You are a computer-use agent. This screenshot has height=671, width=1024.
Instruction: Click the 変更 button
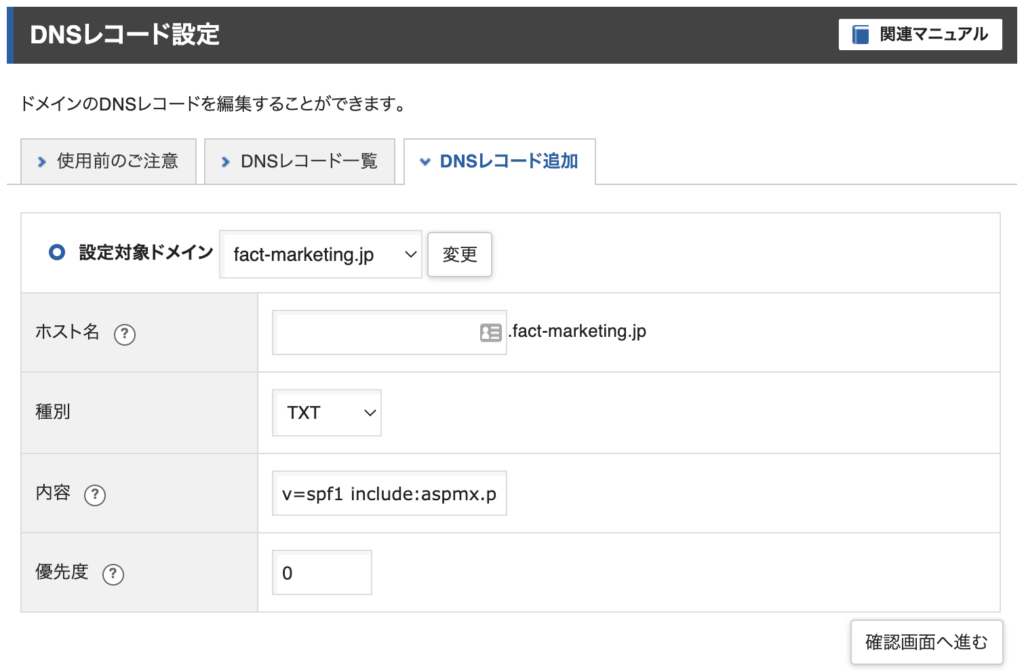459,254
